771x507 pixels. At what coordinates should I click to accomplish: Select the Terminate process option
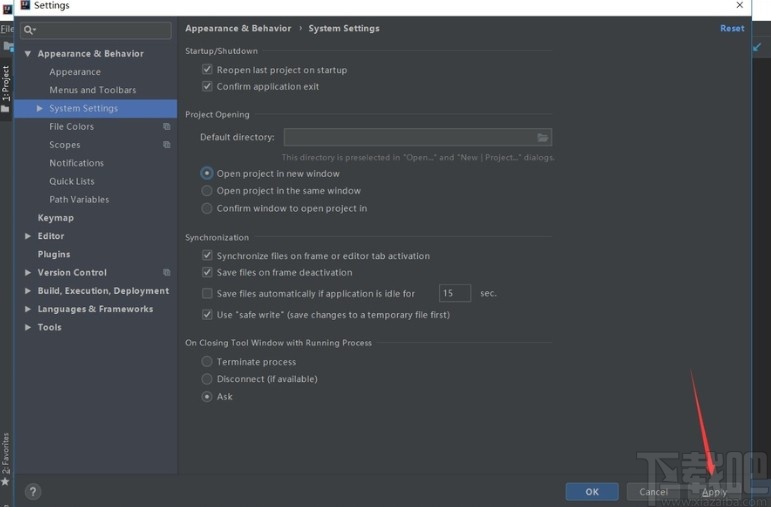point(207,362)
